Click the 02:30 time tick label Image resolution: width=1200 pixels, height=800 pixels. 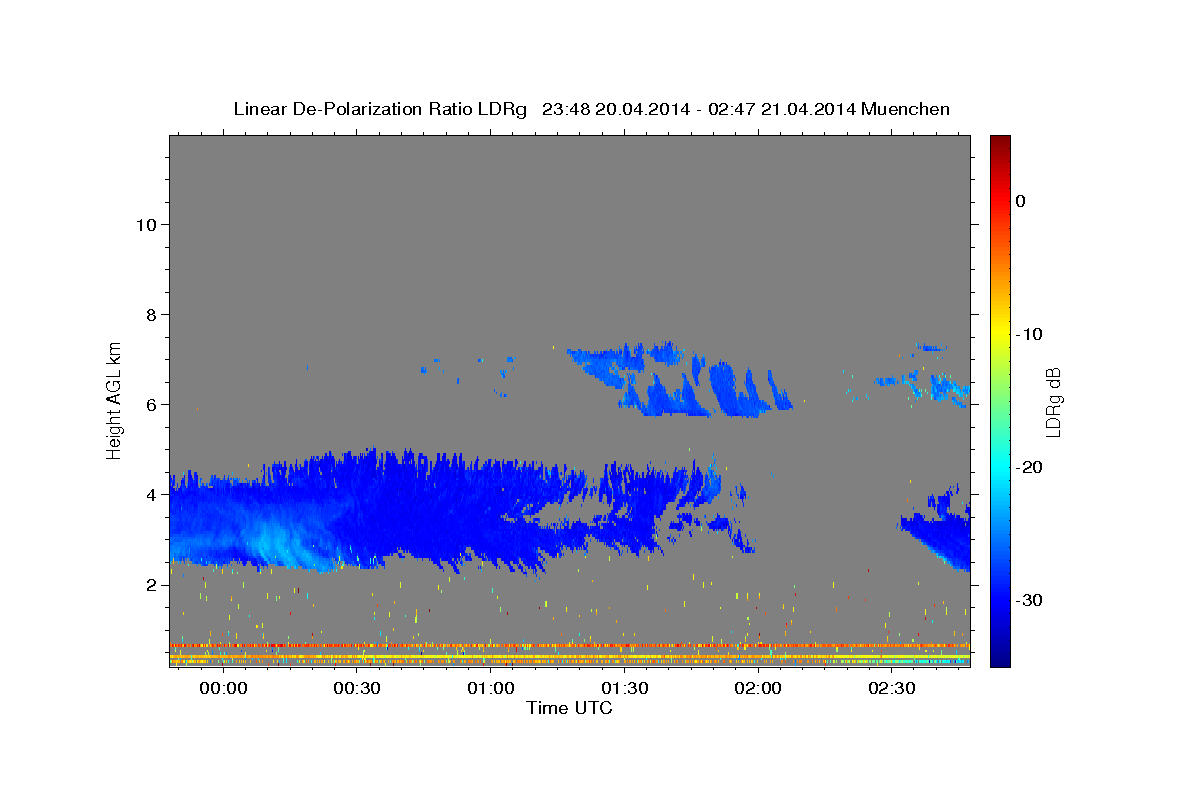[892, 689]
